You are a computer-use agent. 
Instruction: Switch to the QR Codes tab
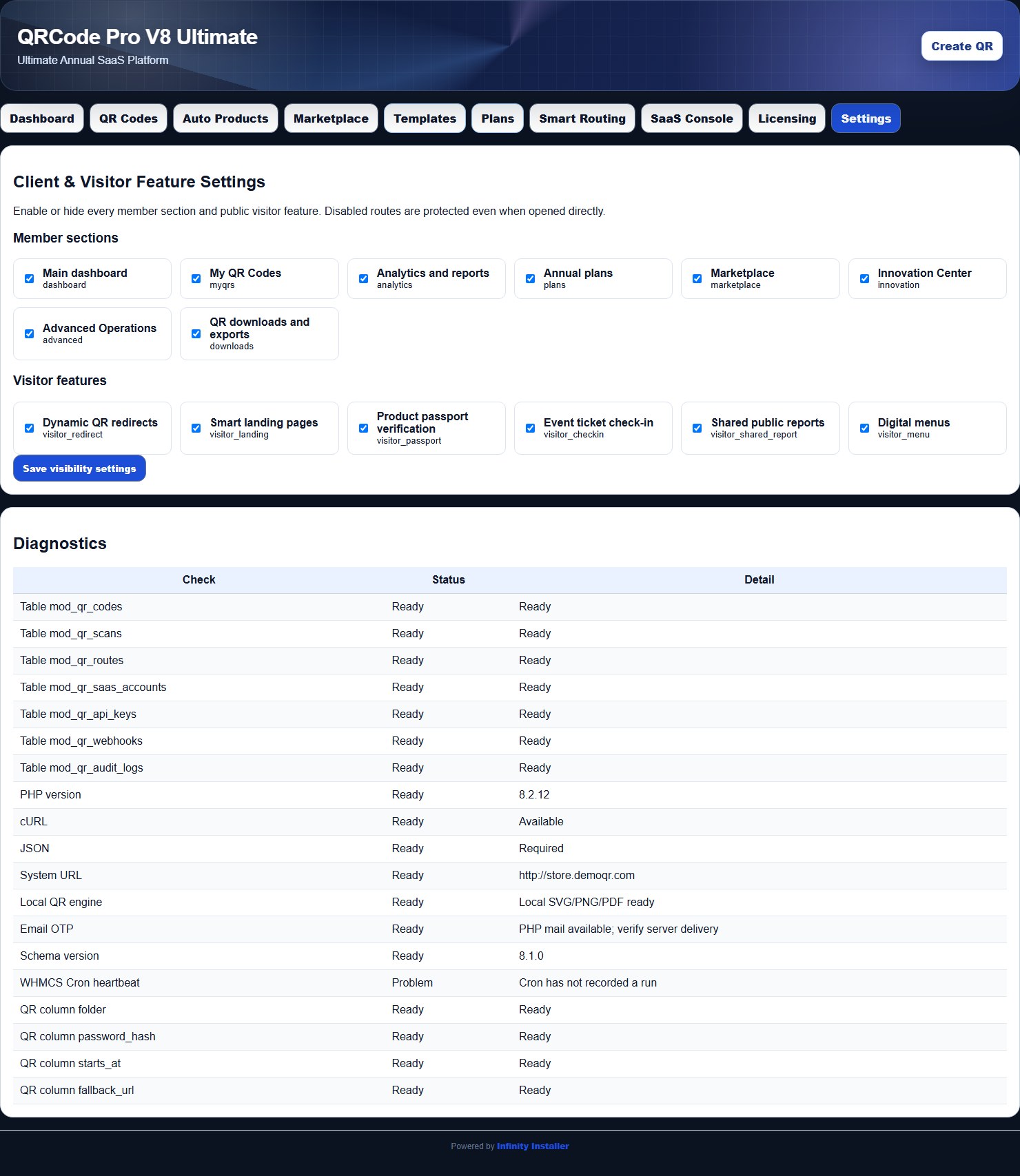[x=128, y=118]
